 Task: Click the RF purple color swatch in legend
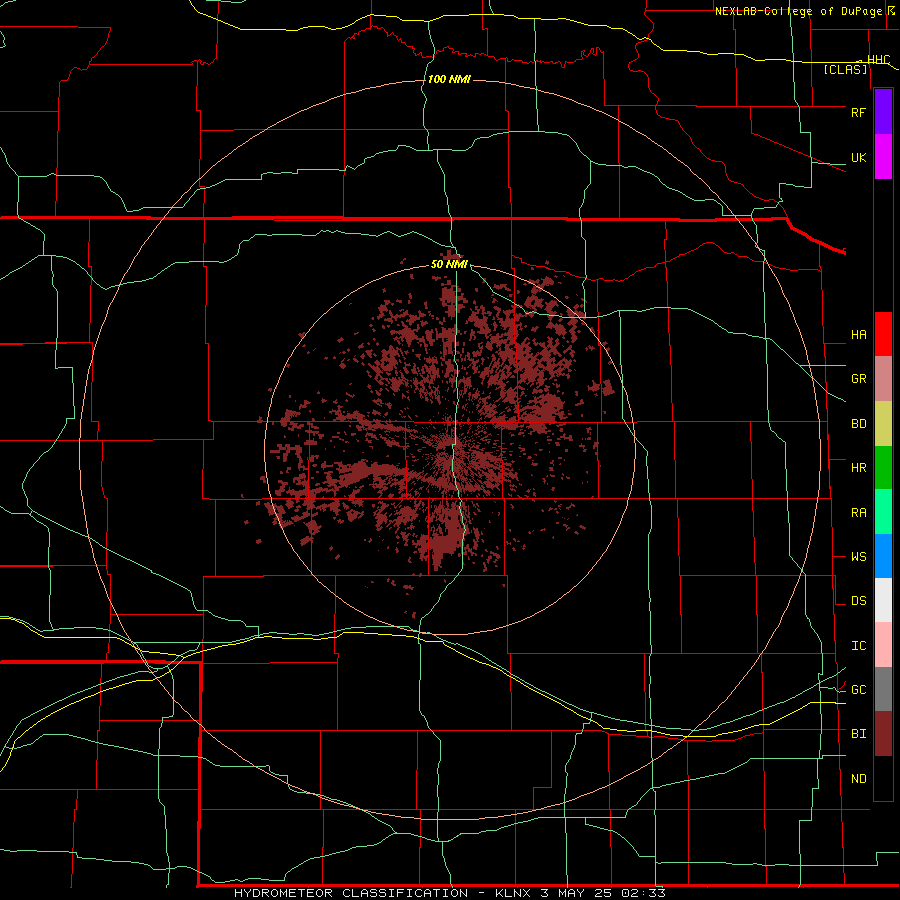point(883,112)
